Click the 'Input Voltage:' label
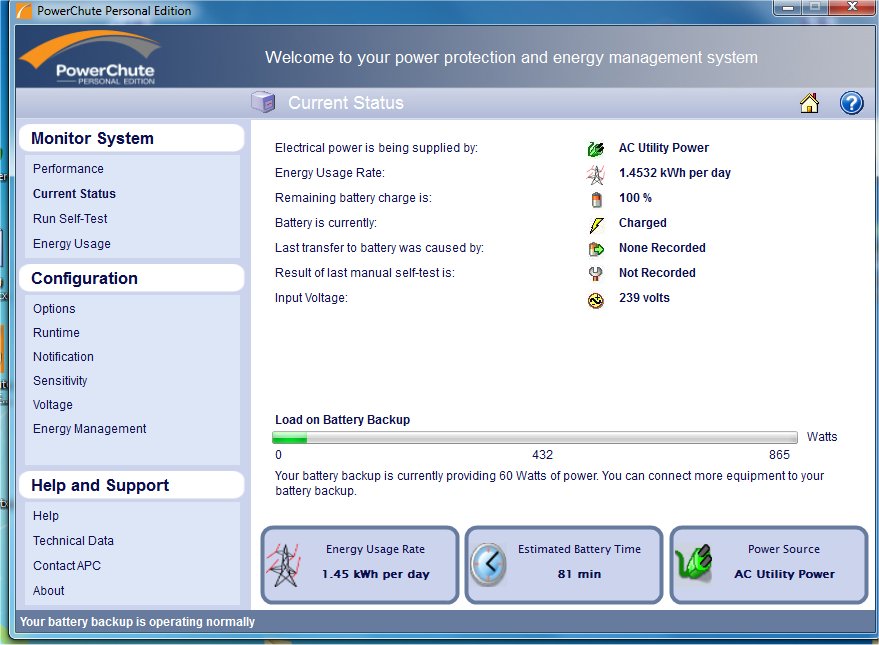The image size is (879, 645). (x=311, y=298)
